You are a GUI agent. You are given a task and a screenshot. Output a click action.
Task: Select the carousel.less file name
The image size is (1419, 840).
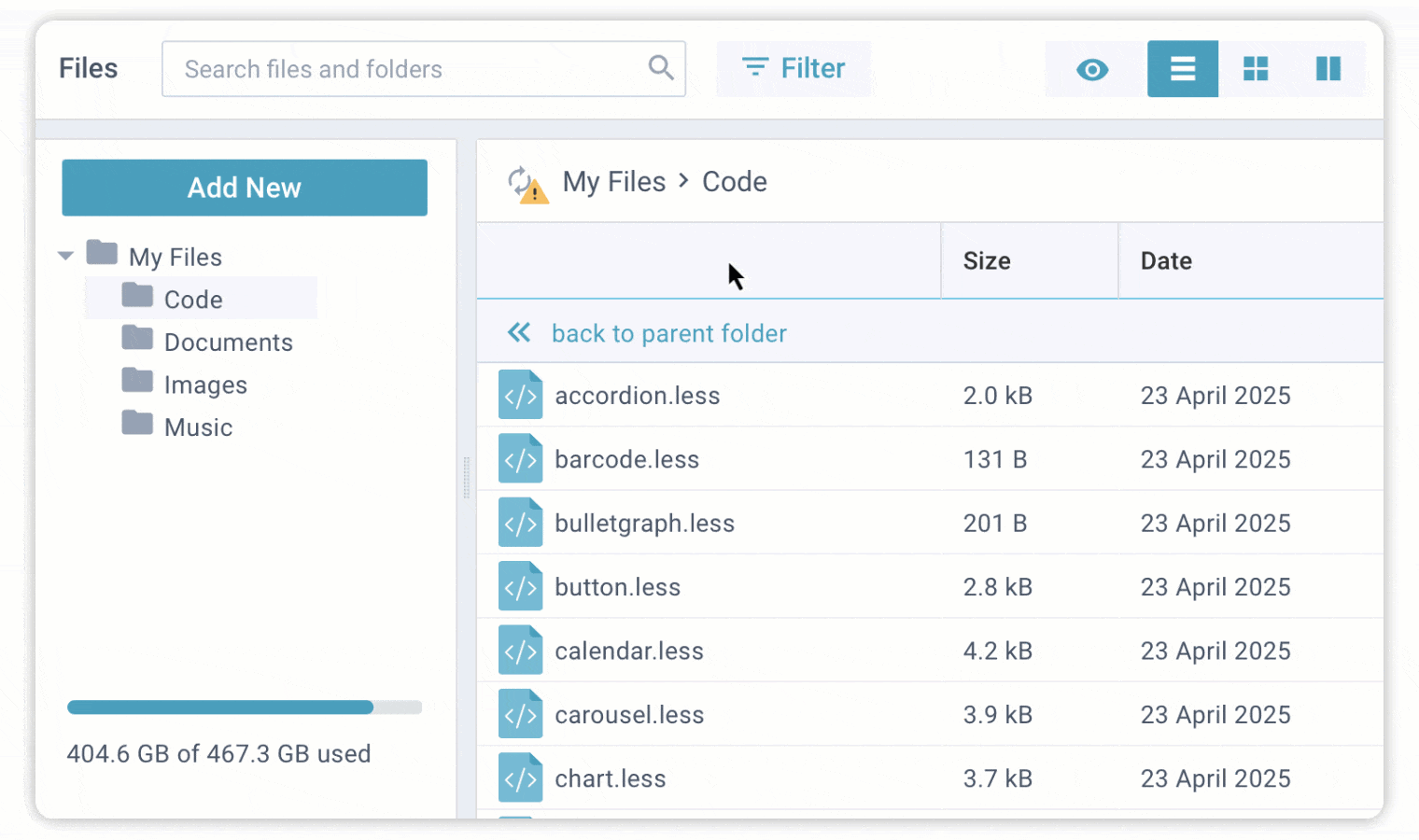pyautogui.click(x=629, y=715)
